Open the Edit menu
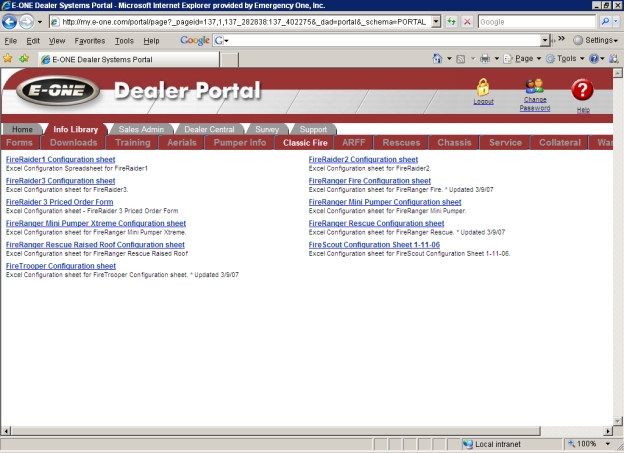 tap(33, 41)
